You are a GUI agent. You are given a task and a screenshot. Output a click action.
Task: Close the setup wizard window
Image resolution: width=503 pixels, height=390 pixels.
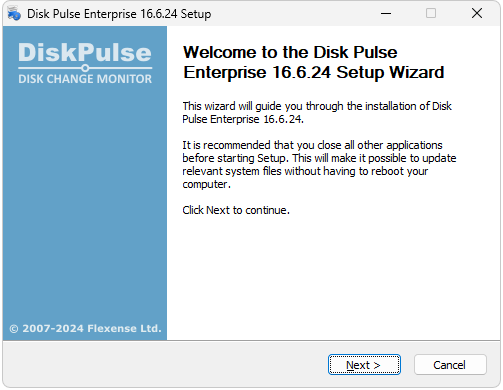point(477,14)
